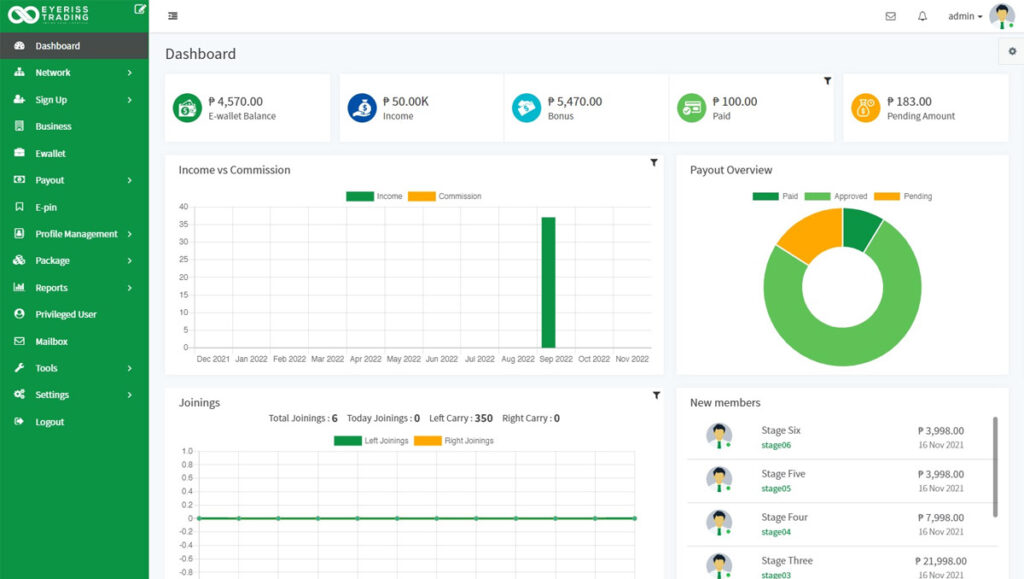
Task: Toggle the Commission legend in bar chart
Action: click(x=444, y=196)
